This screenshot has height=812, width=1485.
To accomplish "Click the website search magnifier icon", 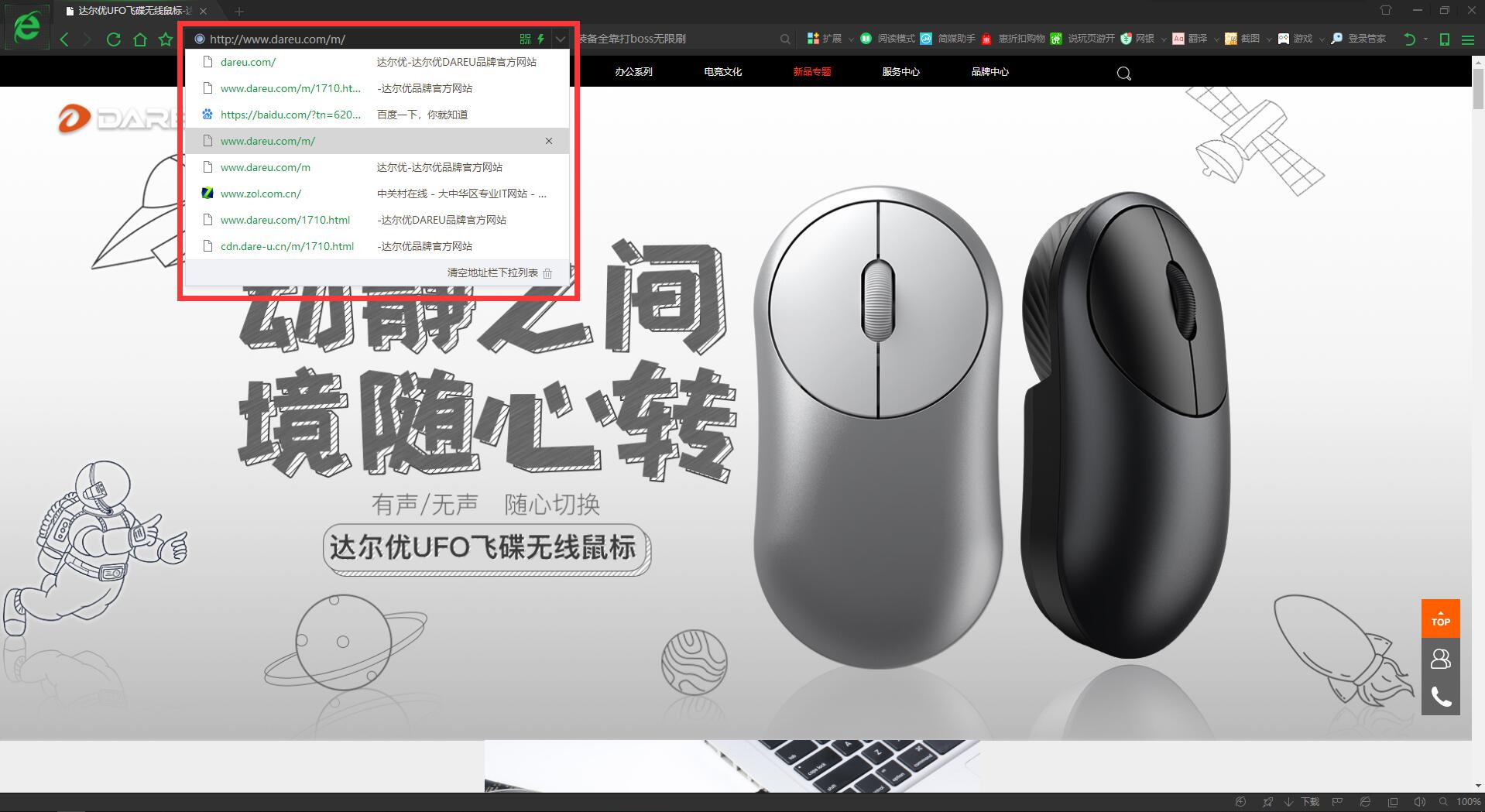I will tap(1124, 74).
